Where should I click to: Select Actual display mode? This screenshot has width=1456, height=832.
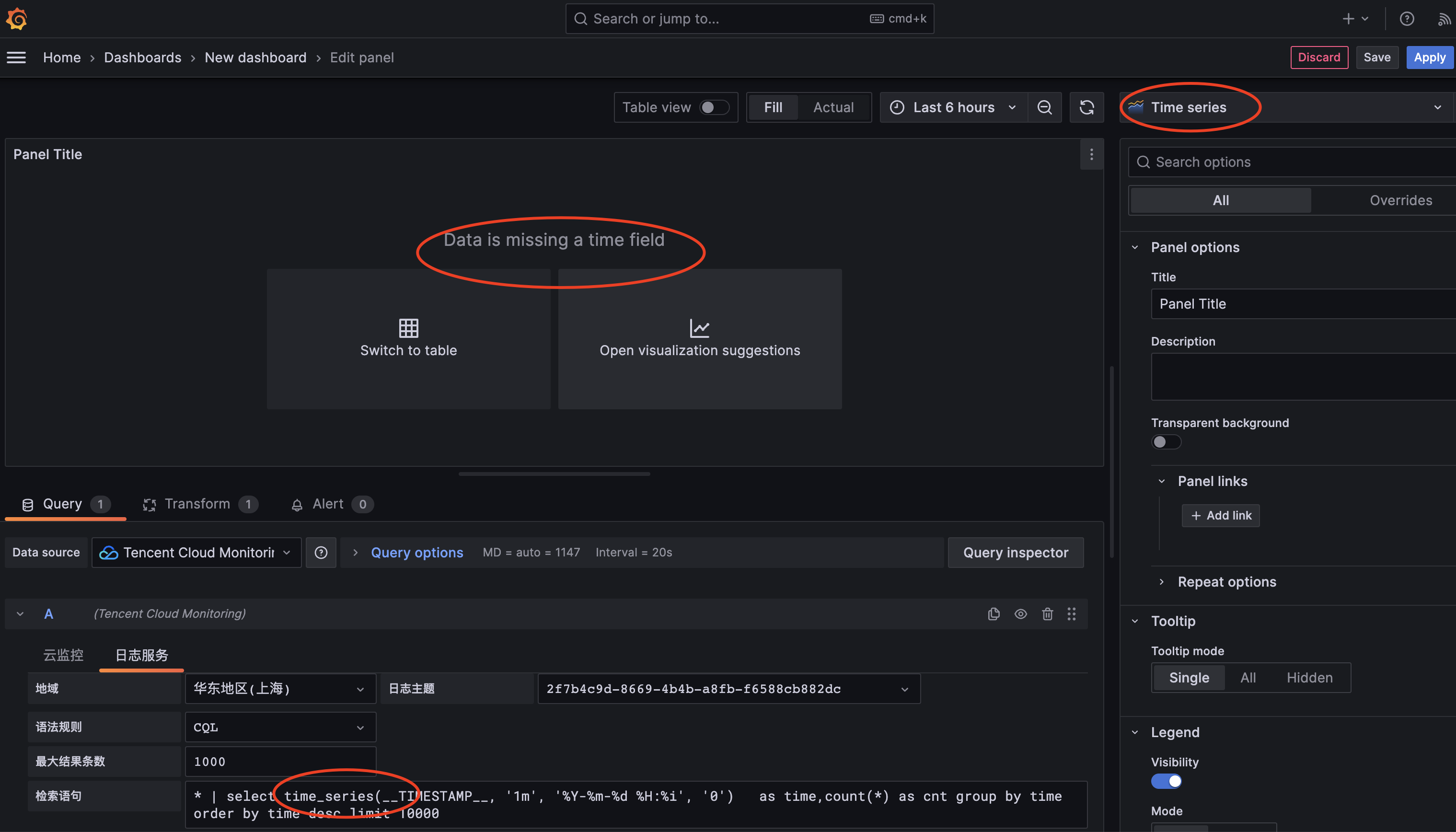(x=833, y=107)
